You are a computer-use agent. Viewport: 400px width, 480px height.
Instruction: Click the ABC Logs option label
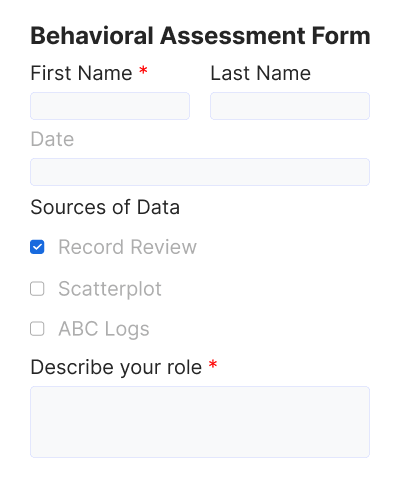tap(104, 329)
